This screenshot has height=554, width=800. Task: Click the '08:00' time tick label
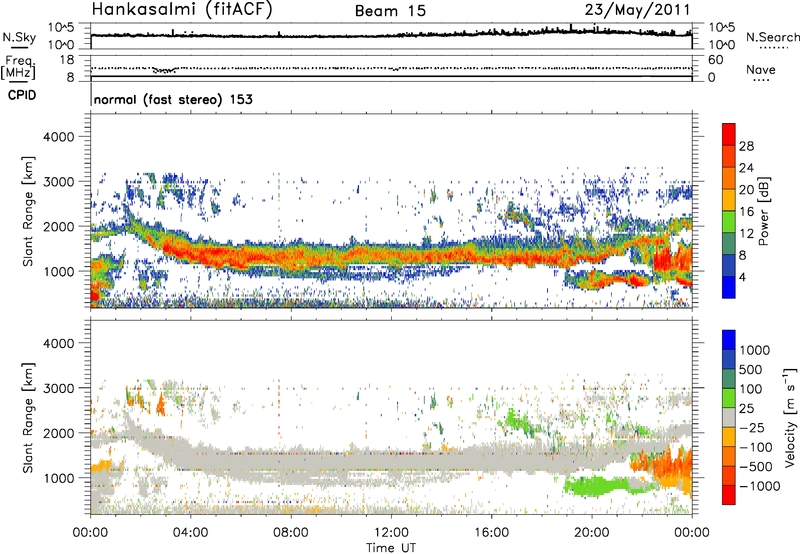tap(291, 533)
